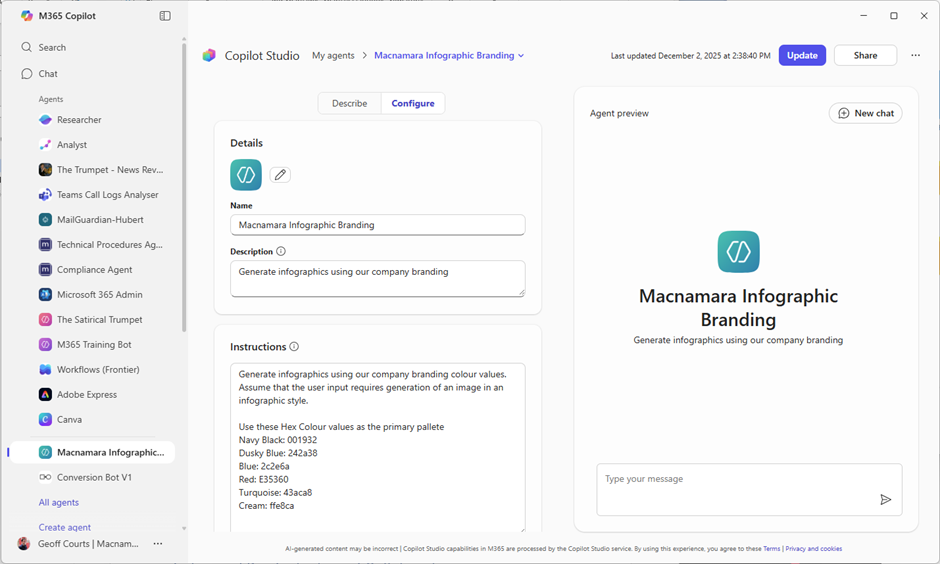This screenshot has height=564, width=940.
Task: Open Privacy and cookies link
Action: click(814, 548)
